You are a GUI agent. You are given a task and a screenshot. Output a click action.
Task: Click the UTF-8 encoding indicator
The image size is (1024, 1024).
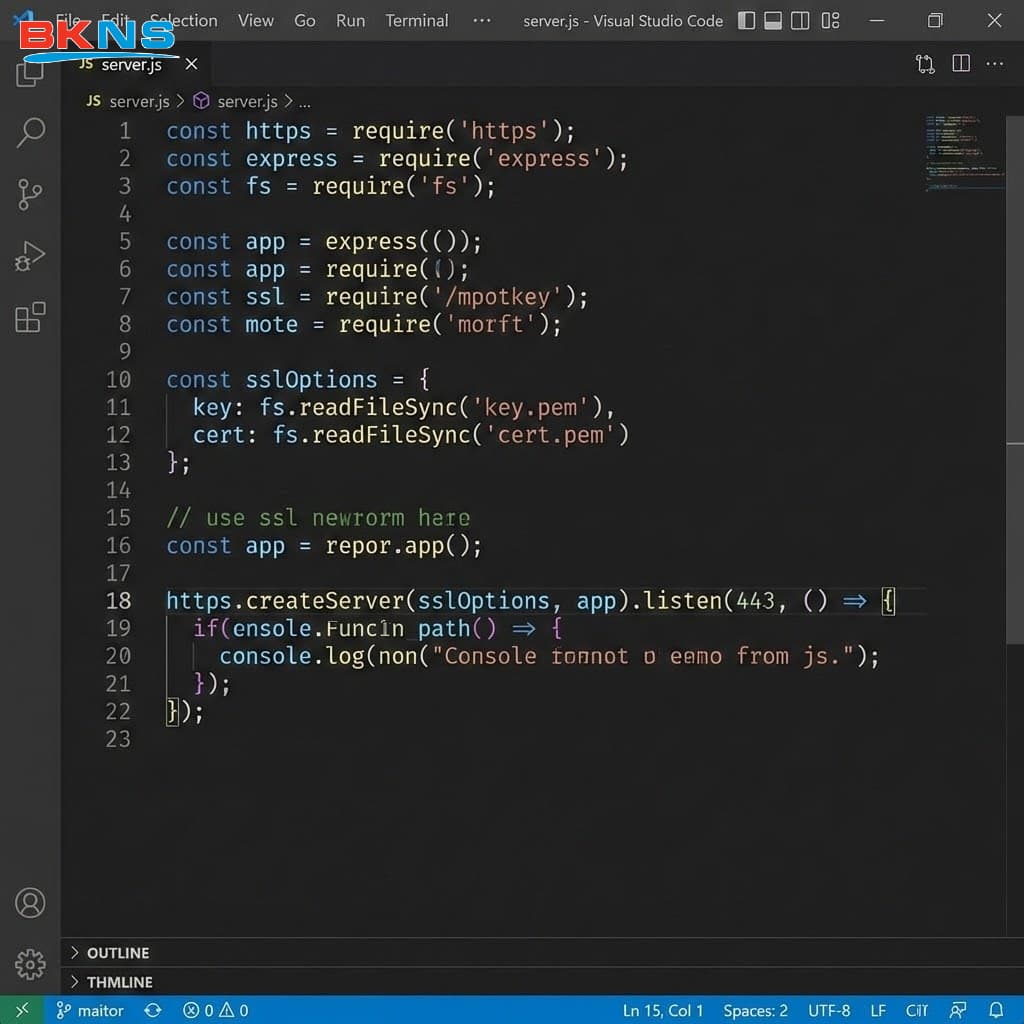827,1010
